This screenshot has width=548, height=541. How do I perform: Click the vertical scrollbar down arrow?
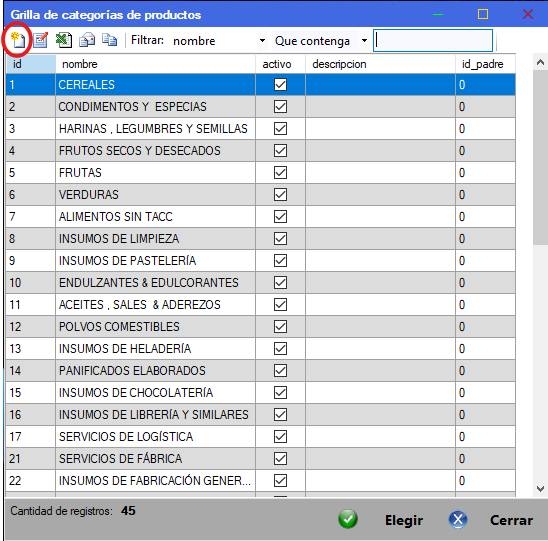coord(540,489)
